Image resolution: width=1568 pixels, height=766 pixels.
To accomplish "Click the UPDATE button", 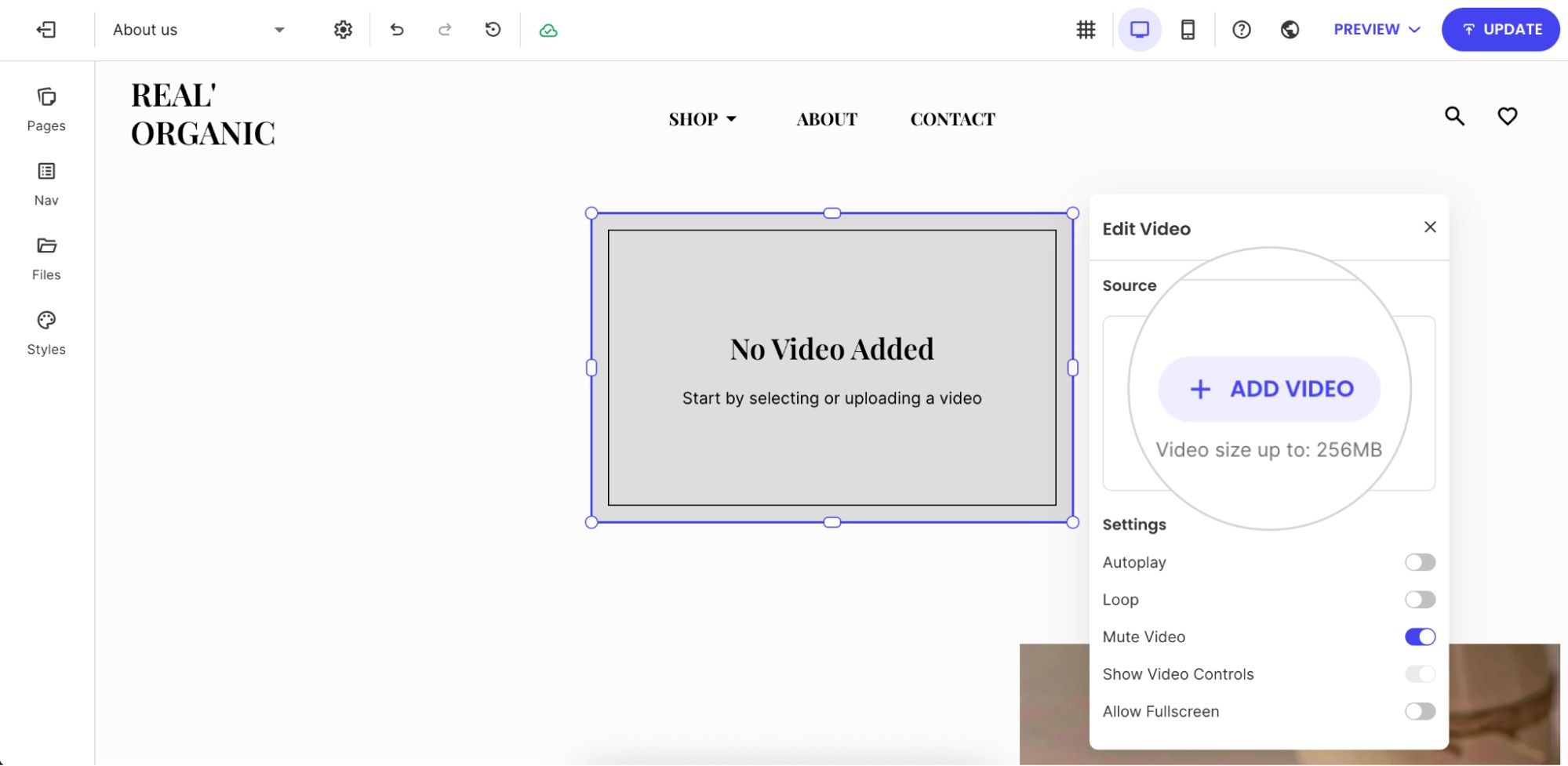I will tap(1501, 30).
